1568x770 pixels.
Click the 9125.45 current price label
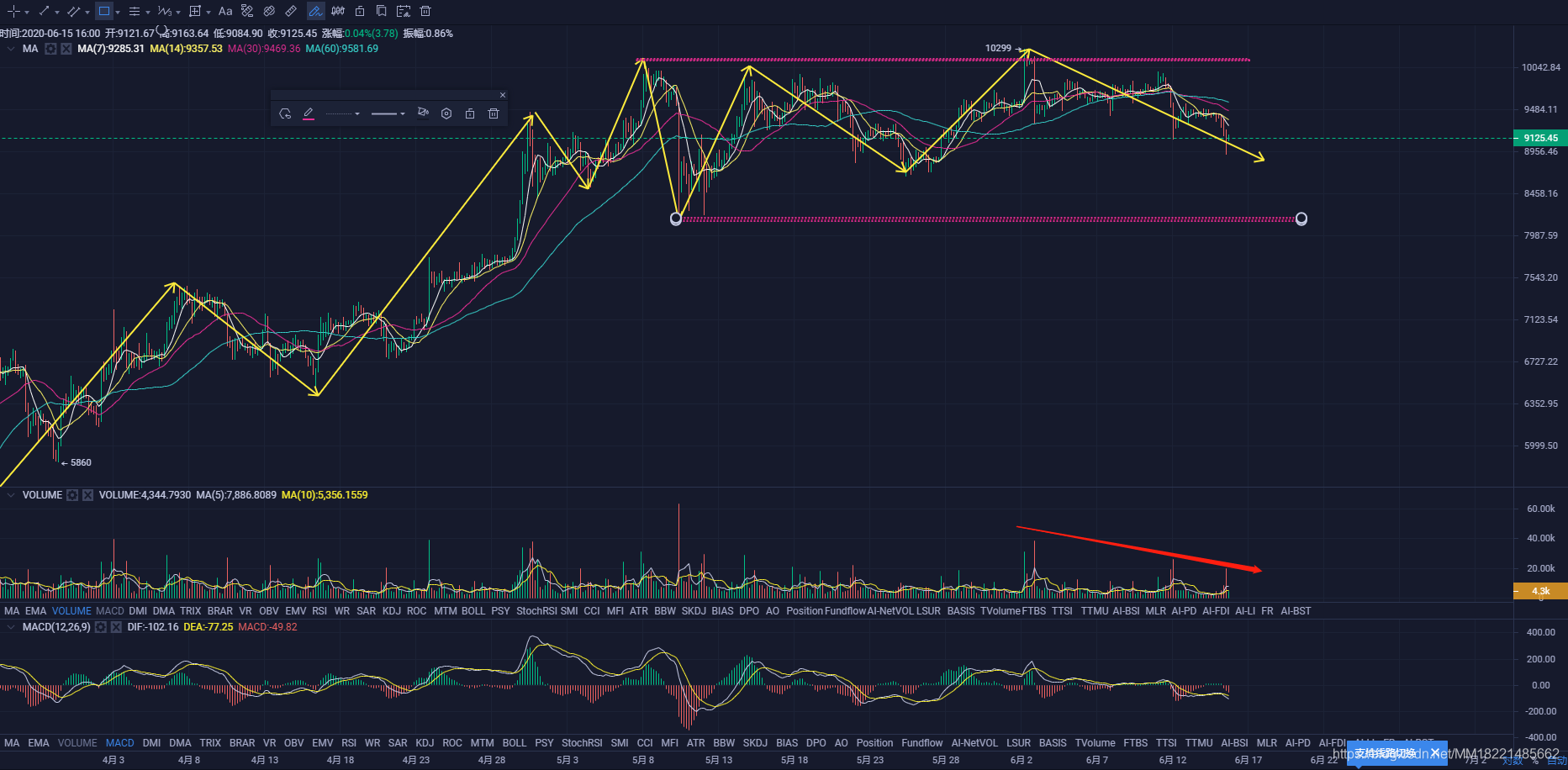click(x=1540, y=138)
